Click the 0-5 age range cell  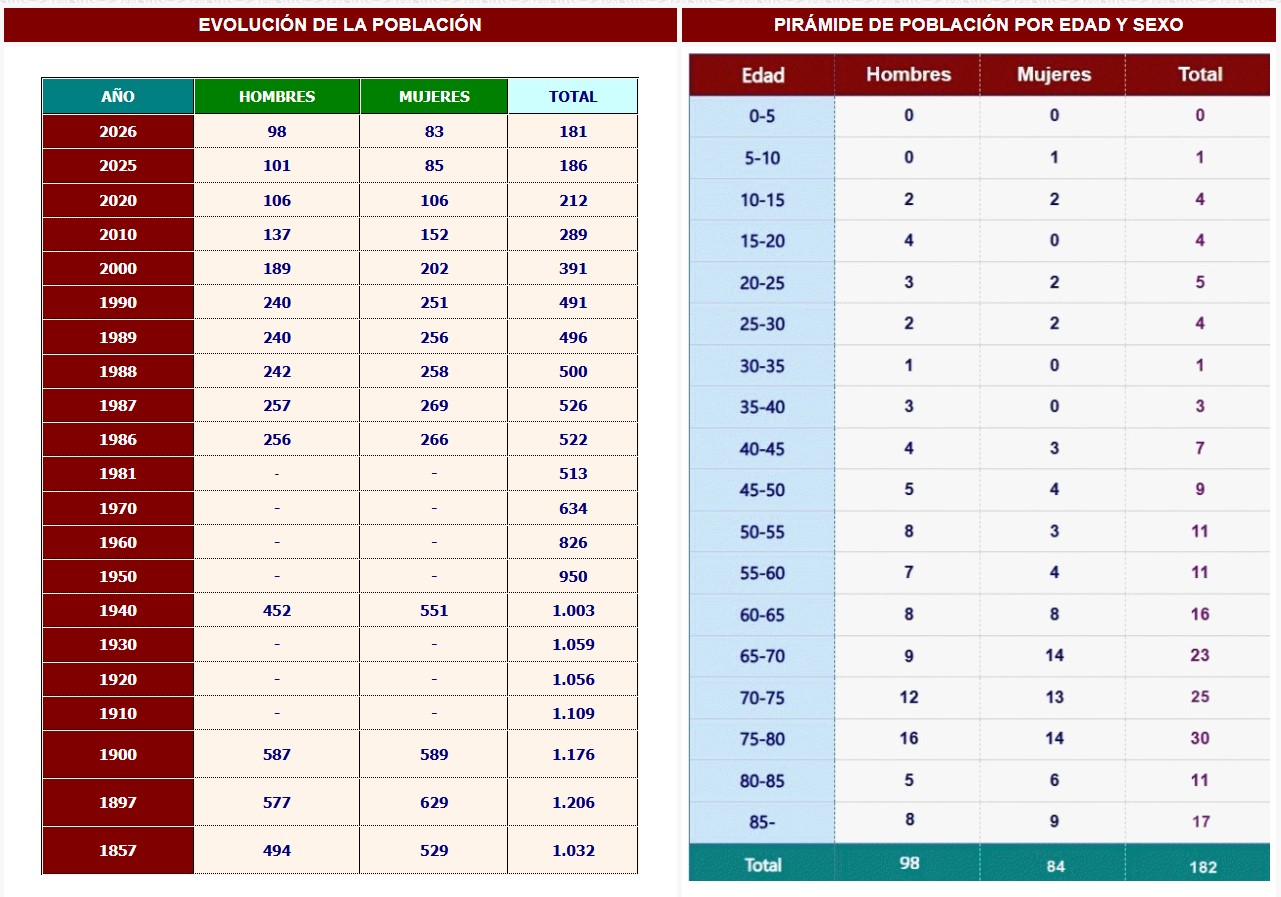click(762, 116)
